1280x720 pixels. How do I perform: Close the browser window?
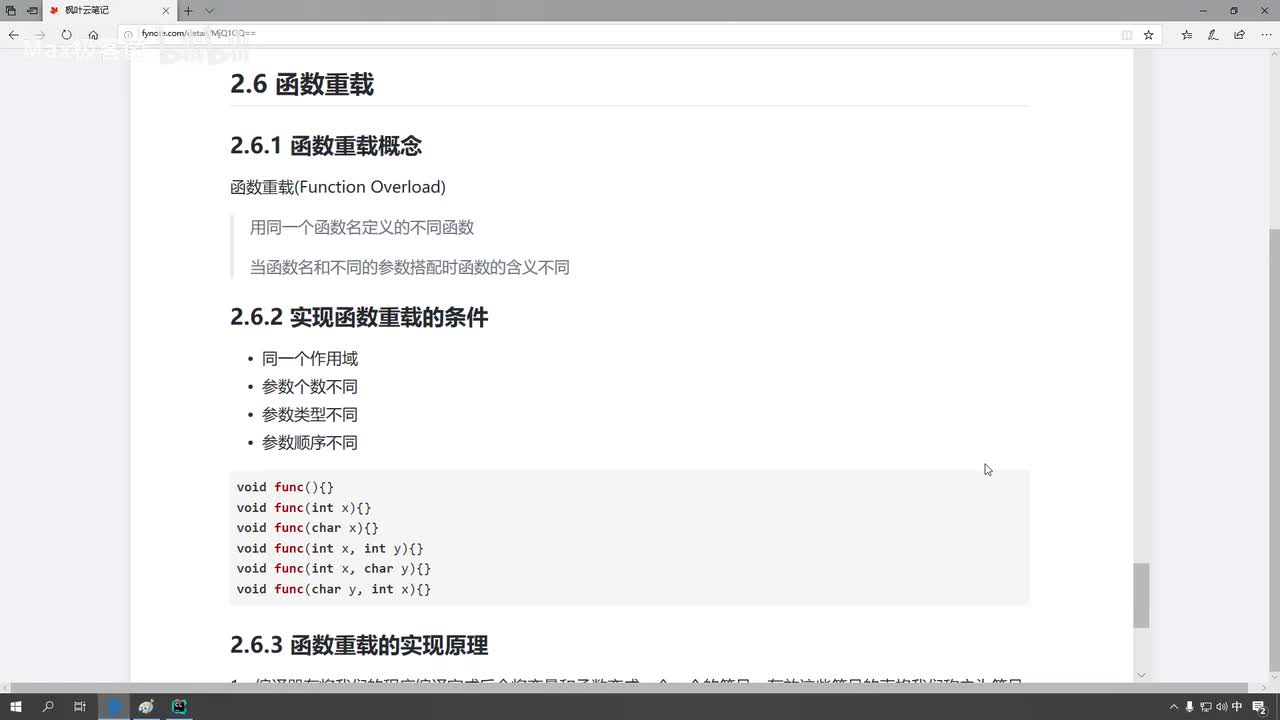click(1263, 10)
